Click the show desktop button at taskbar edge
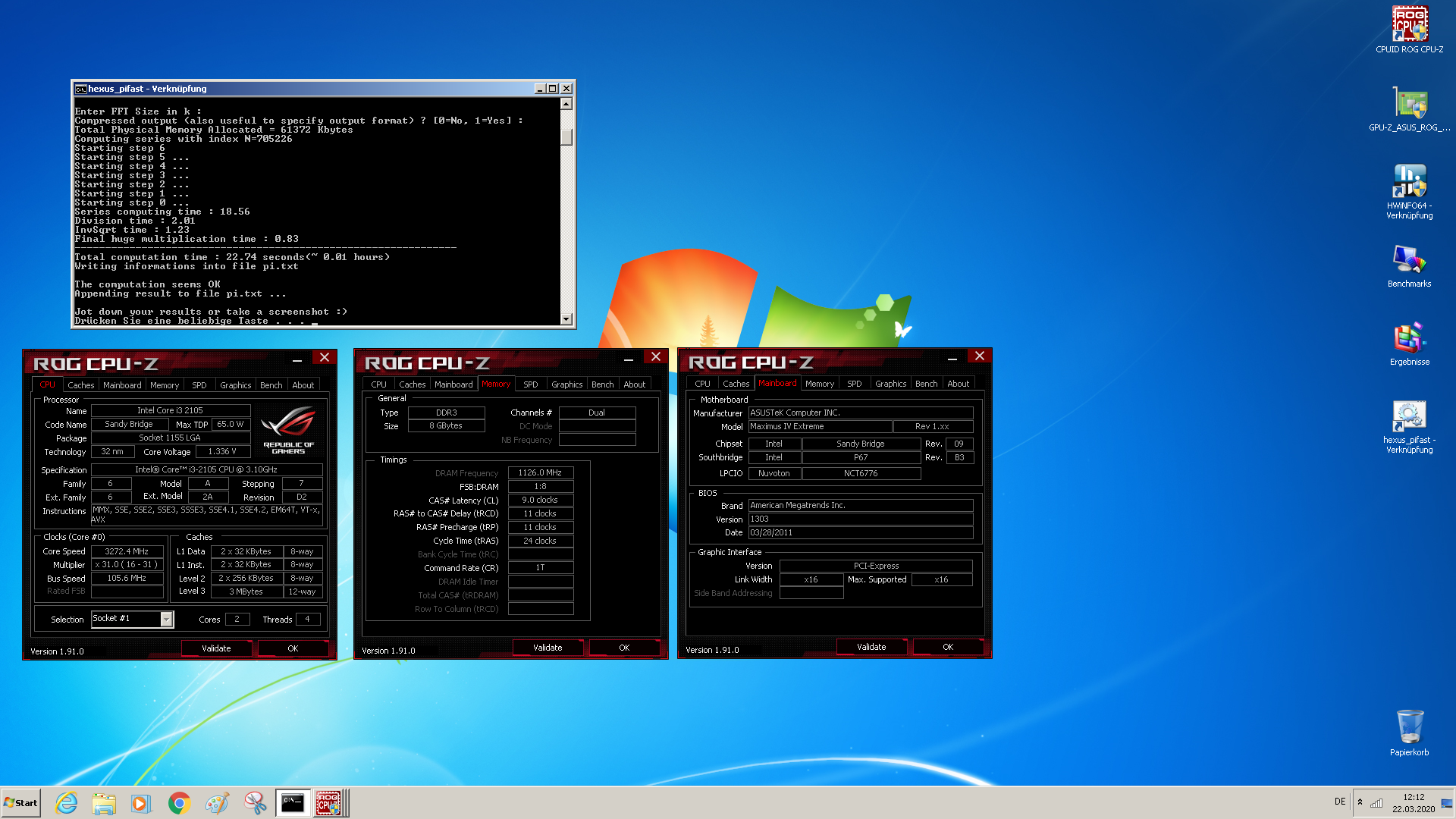This screenshot has height=819, width=1456. pyautogui.click(x=1447, y=803)
